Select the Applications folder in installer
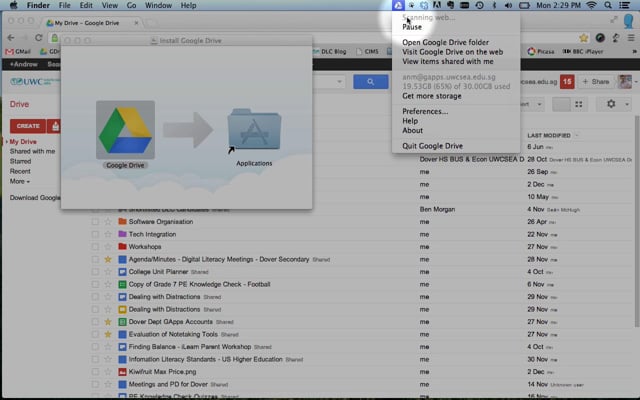The width and height of the screenshot is (640, 400). [x=254, y=130]
